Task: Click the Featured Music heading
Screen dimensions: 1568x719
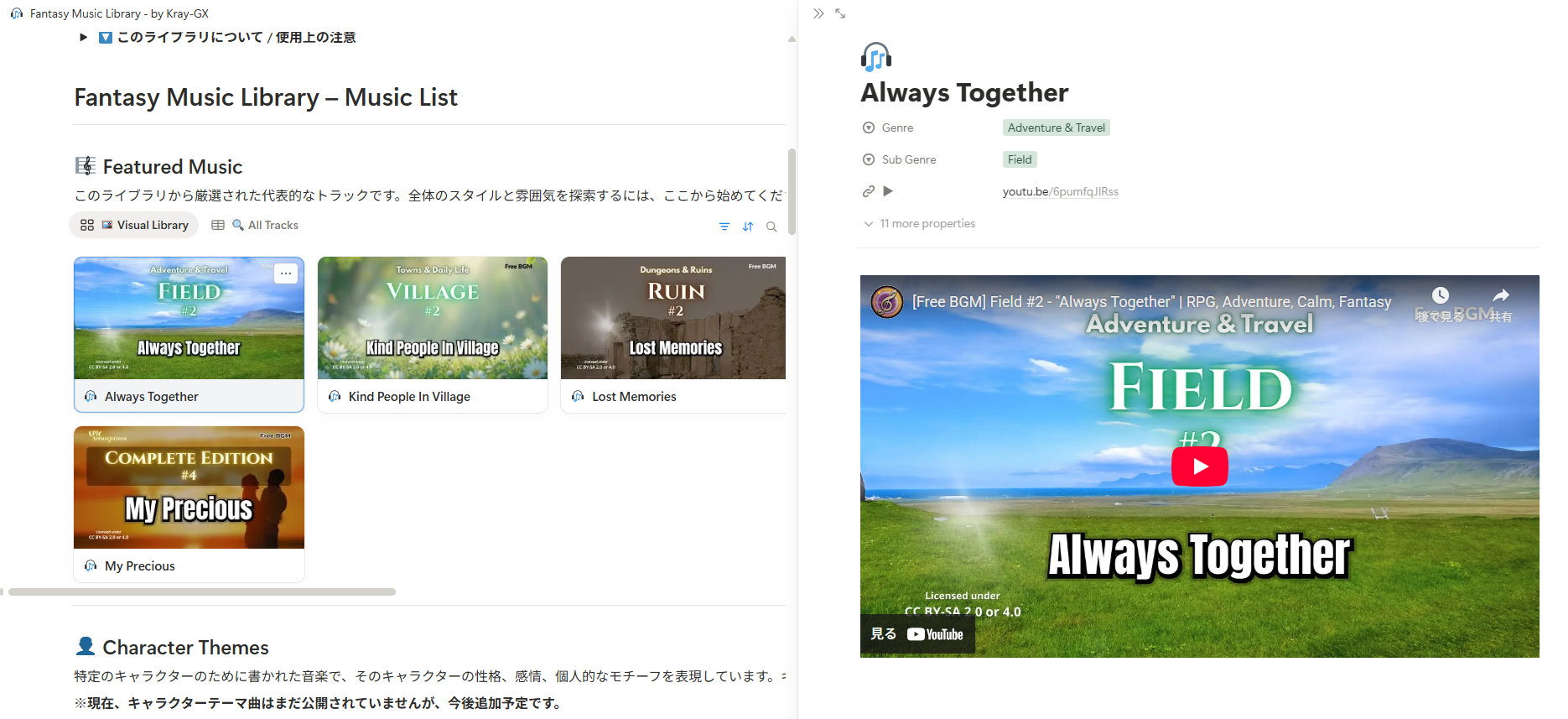Action: pyautogui.click(x=173, y=167)
